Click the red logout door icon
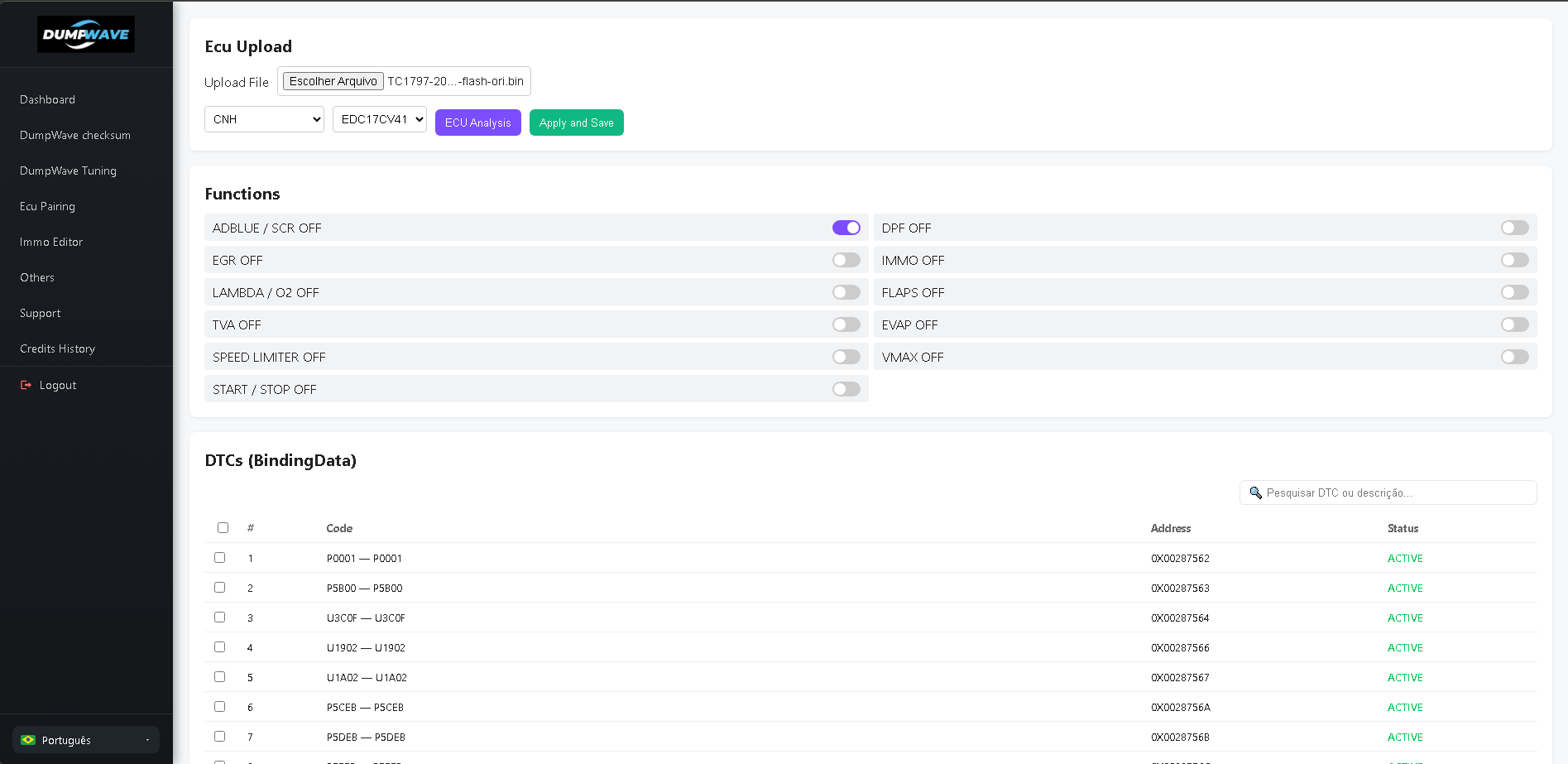1568x764 pixels. tap(25, 385)
